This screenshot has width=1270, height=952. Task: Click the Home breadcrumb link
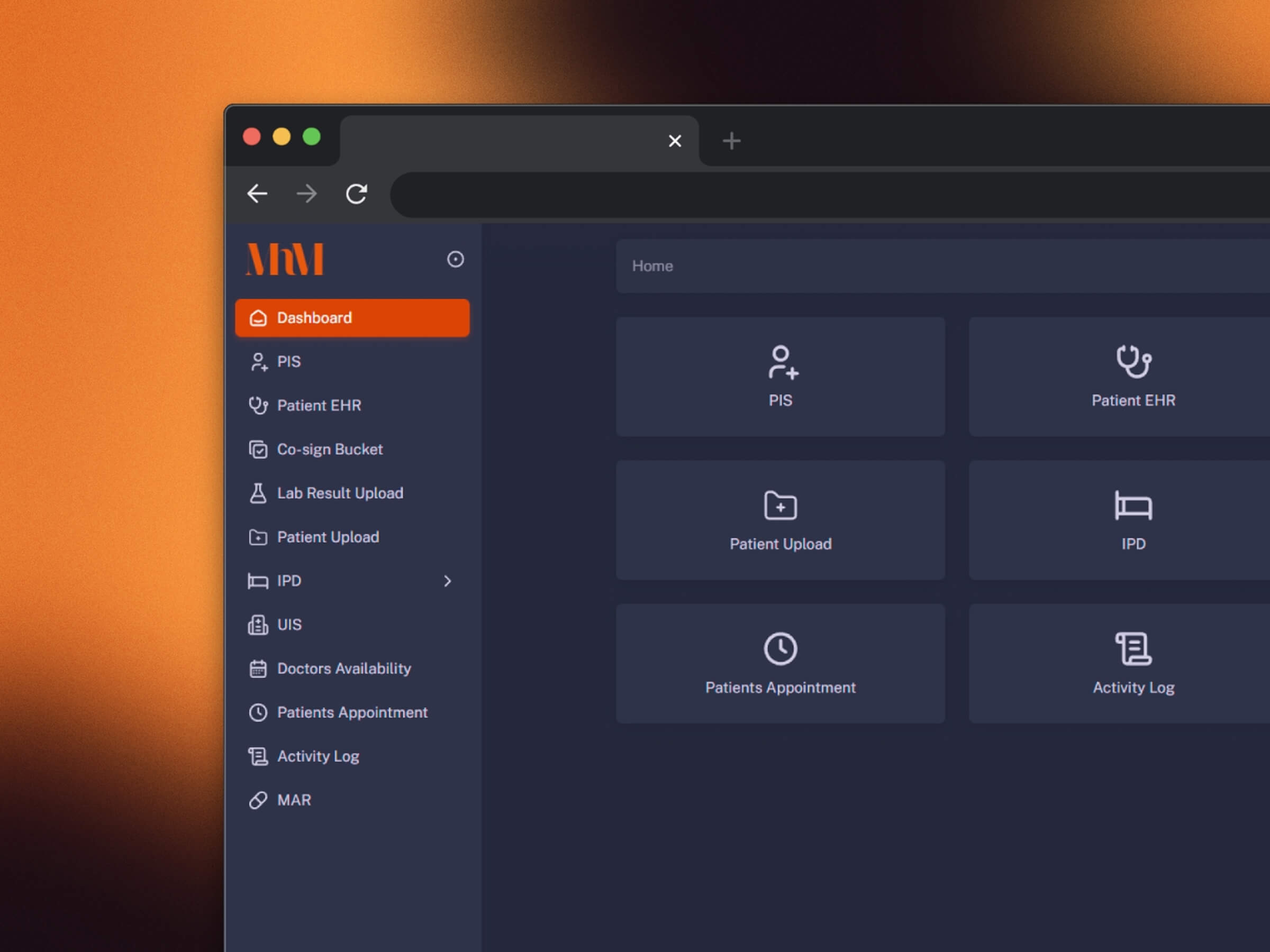pyautogui.click(x=652, y=266)
